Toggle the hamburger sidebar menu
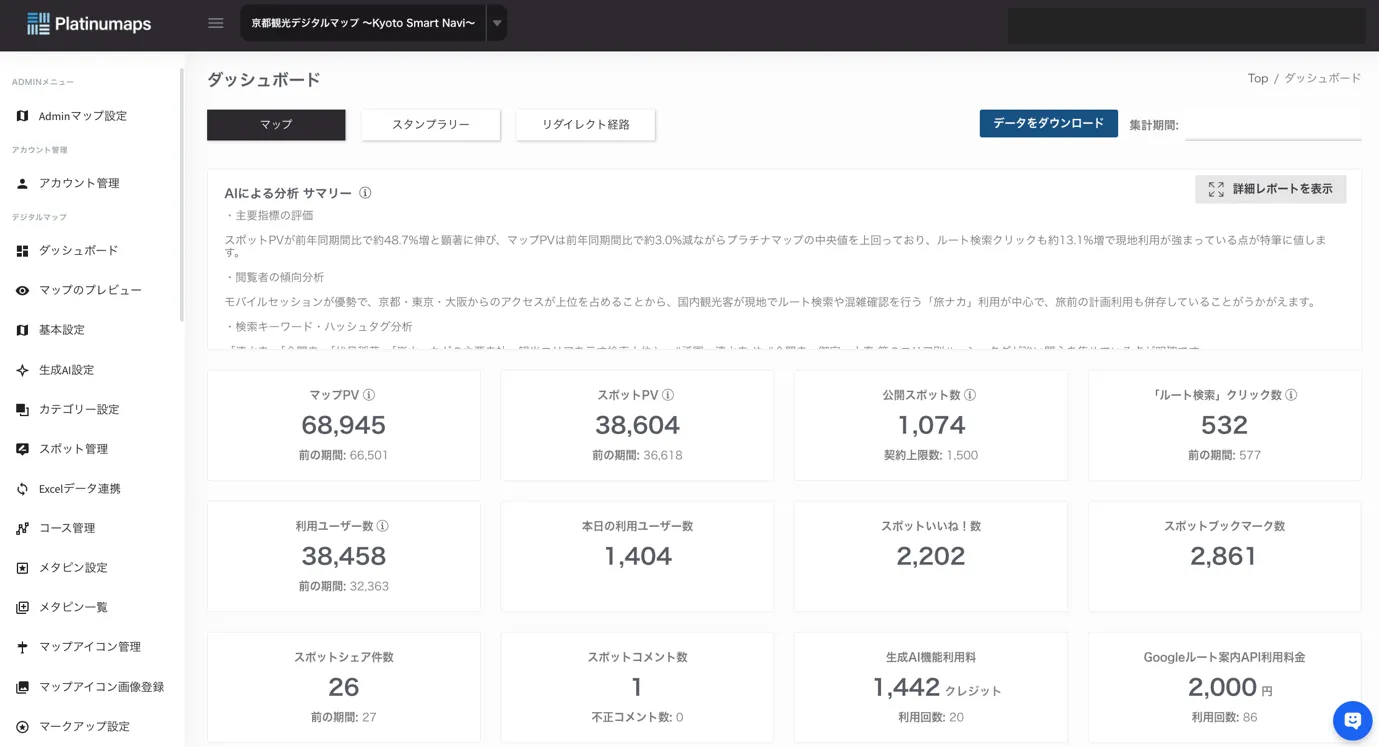Screen dimensions: 1379x747 tap(216, 23)
